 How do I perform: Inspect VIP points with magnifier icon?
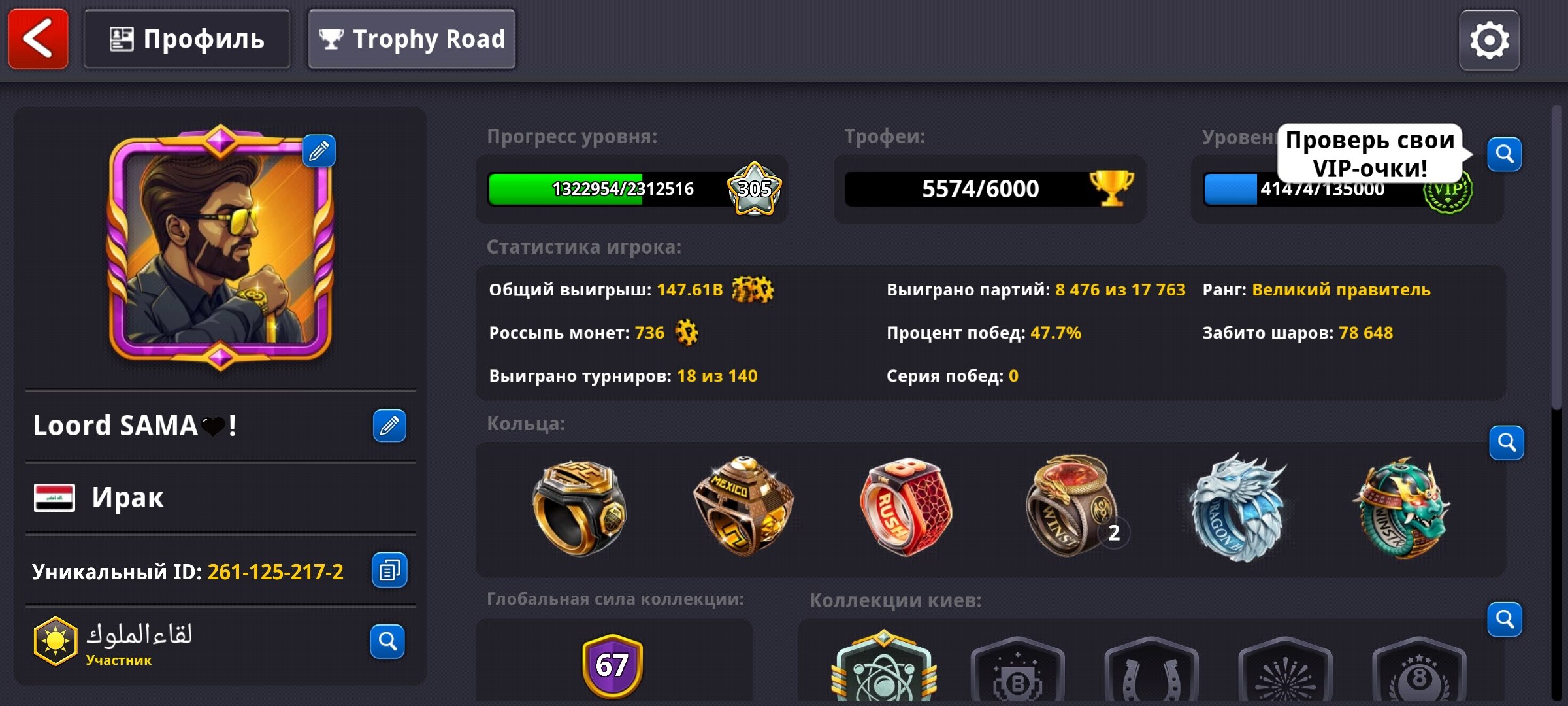coord(1505,154)
